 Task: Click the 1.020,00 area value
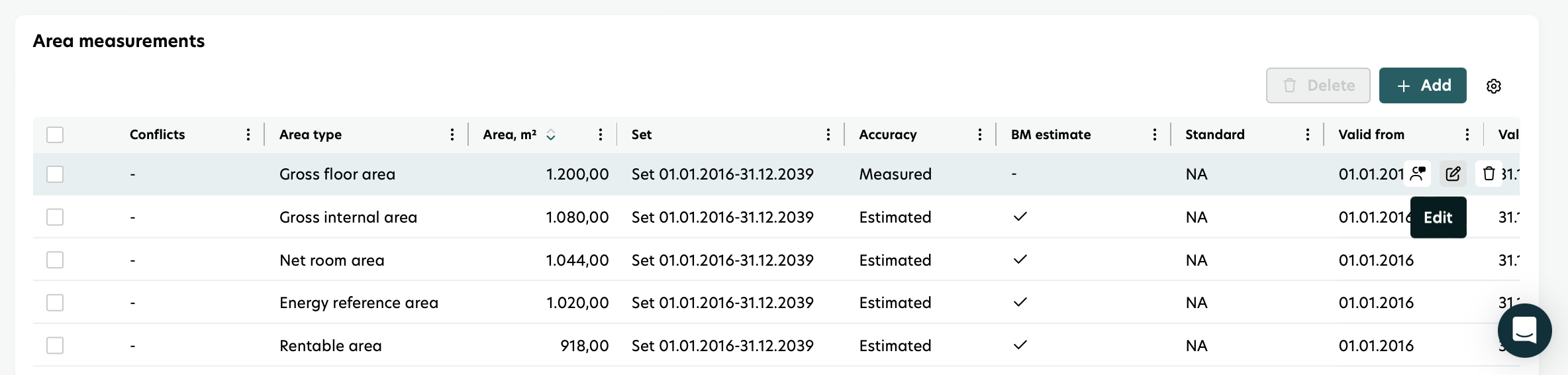pyautogui.click(x=577, y=303)
